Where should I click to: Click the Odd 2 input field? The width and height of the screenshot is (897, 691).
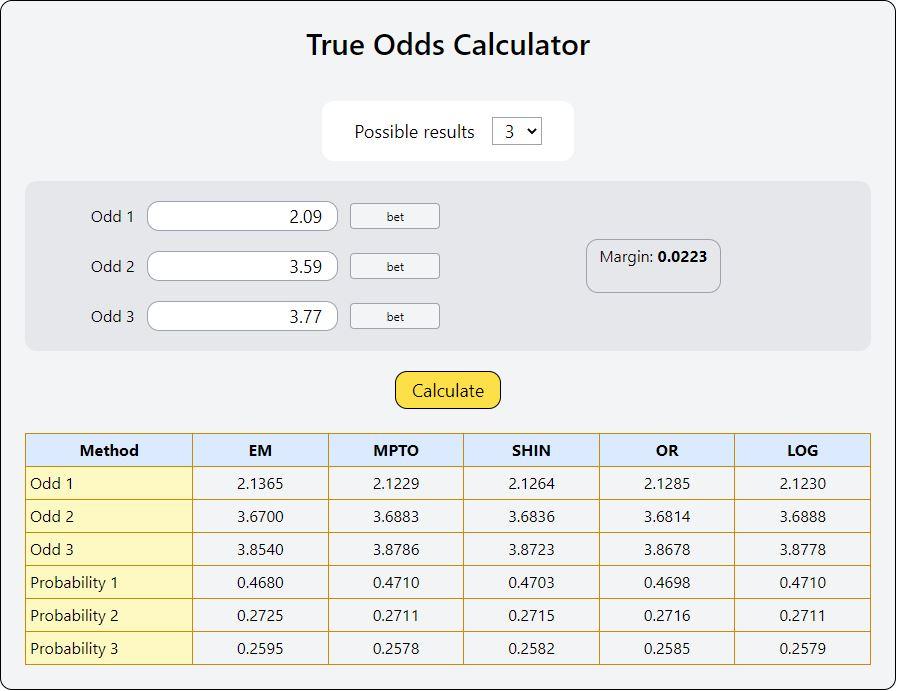(243, 266)
